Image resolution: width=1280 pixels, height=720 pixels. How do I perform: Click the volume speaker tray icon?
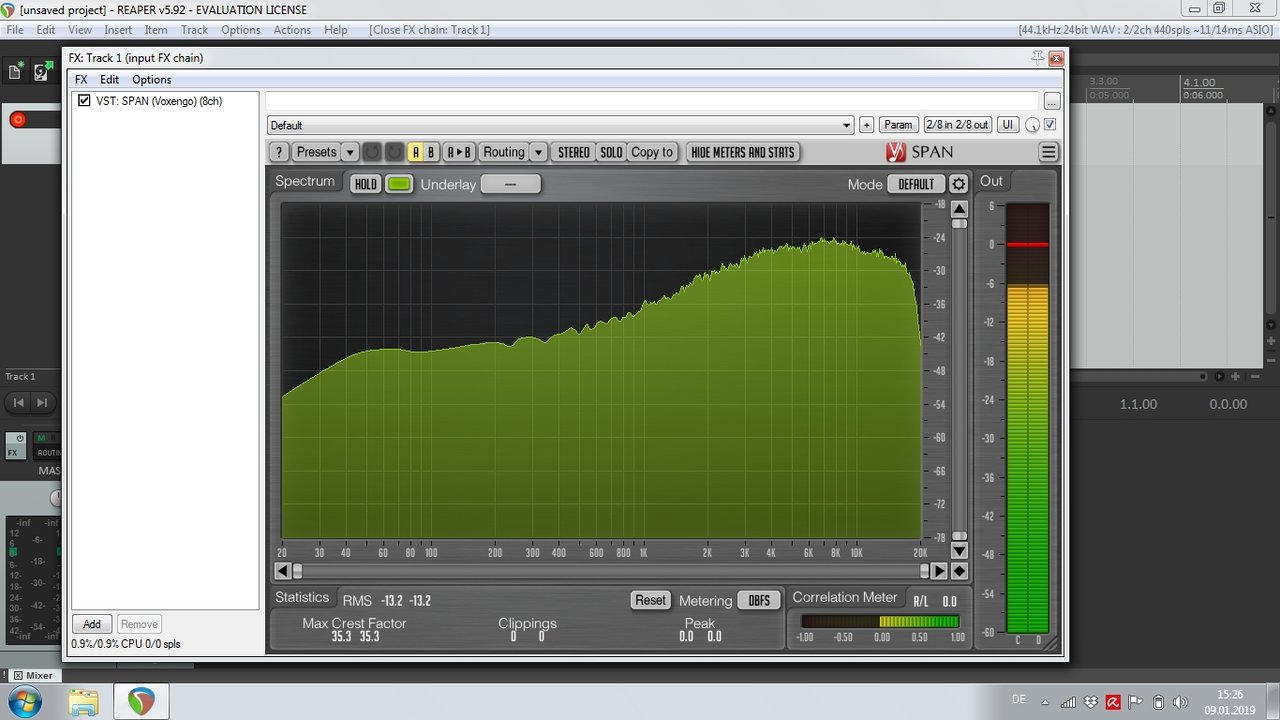(1181, 702)
